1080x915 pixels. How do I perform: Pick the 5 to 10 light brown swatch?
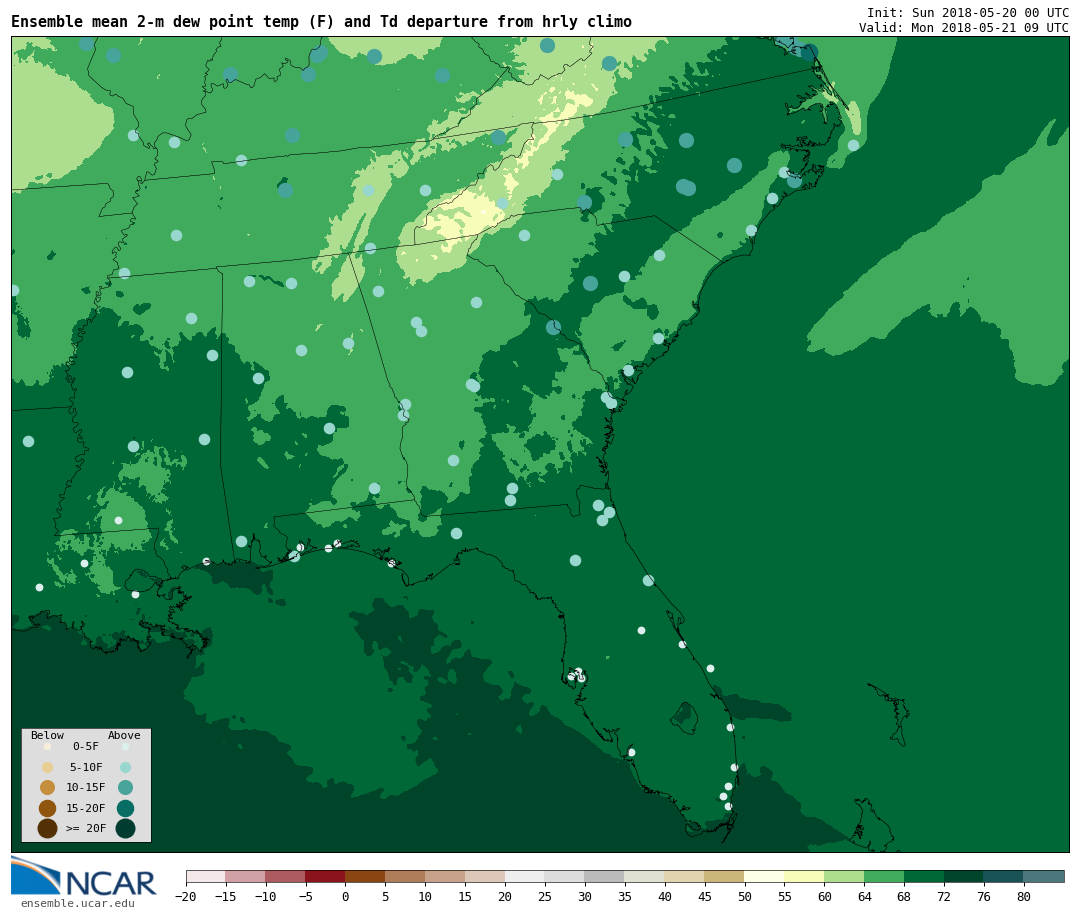pyautogui.click(x=405, y=877)
